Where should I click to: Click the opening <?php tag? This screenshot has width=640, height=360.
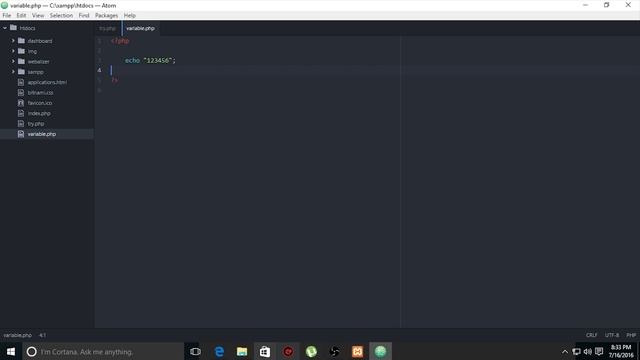click(x=120, y=41)
